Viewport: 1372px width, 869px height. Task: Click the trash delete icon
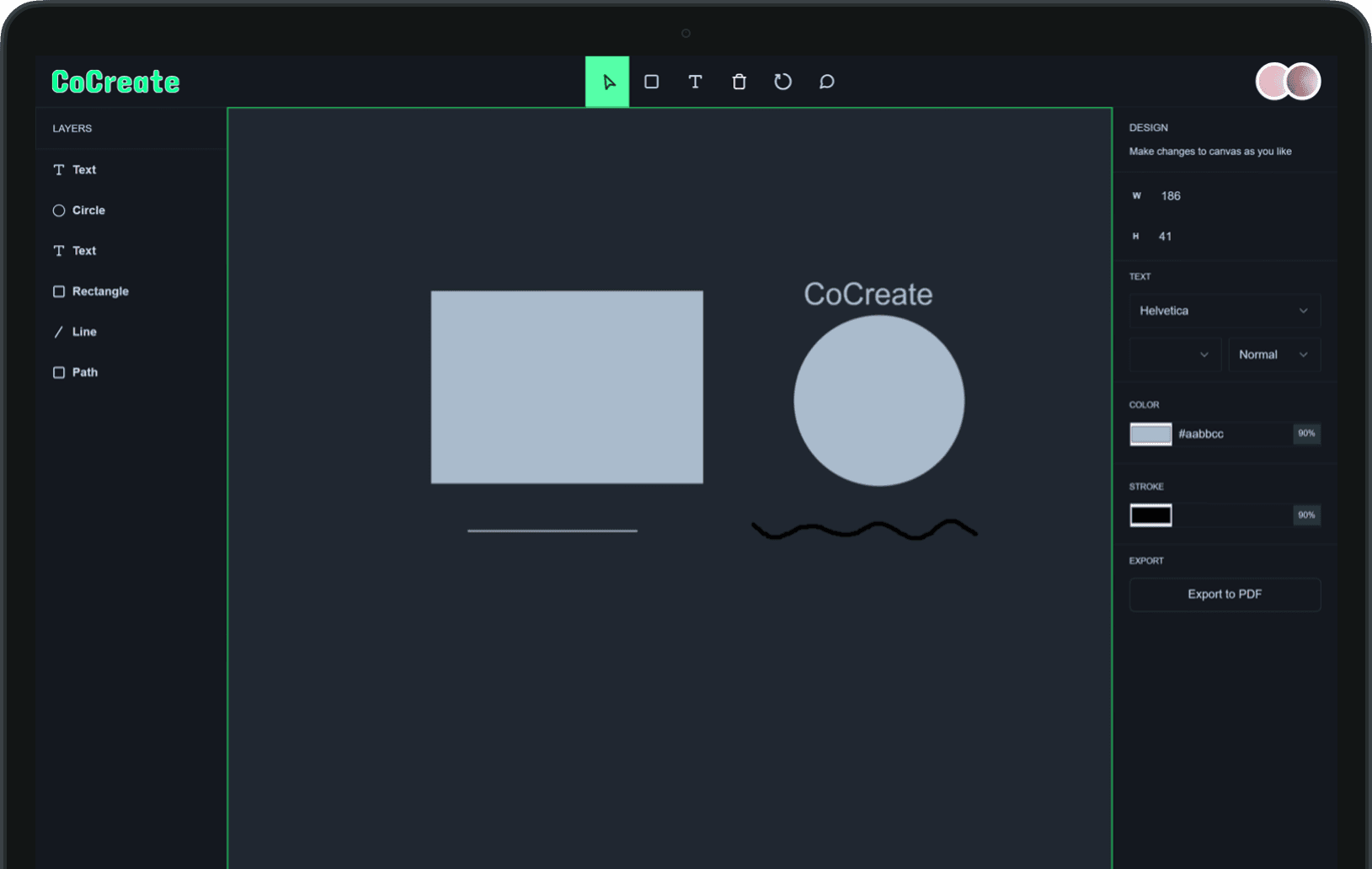(739, 82)
